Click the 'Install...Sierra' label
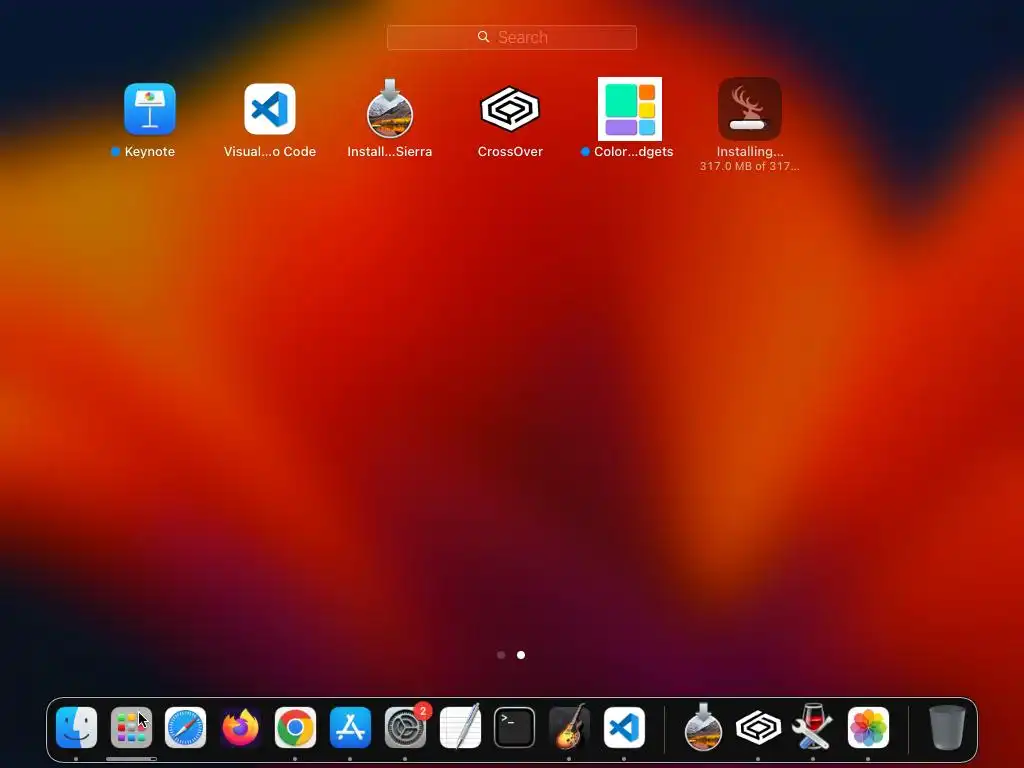This screenshot has width=1024, height=768. (x=390, y=152)
